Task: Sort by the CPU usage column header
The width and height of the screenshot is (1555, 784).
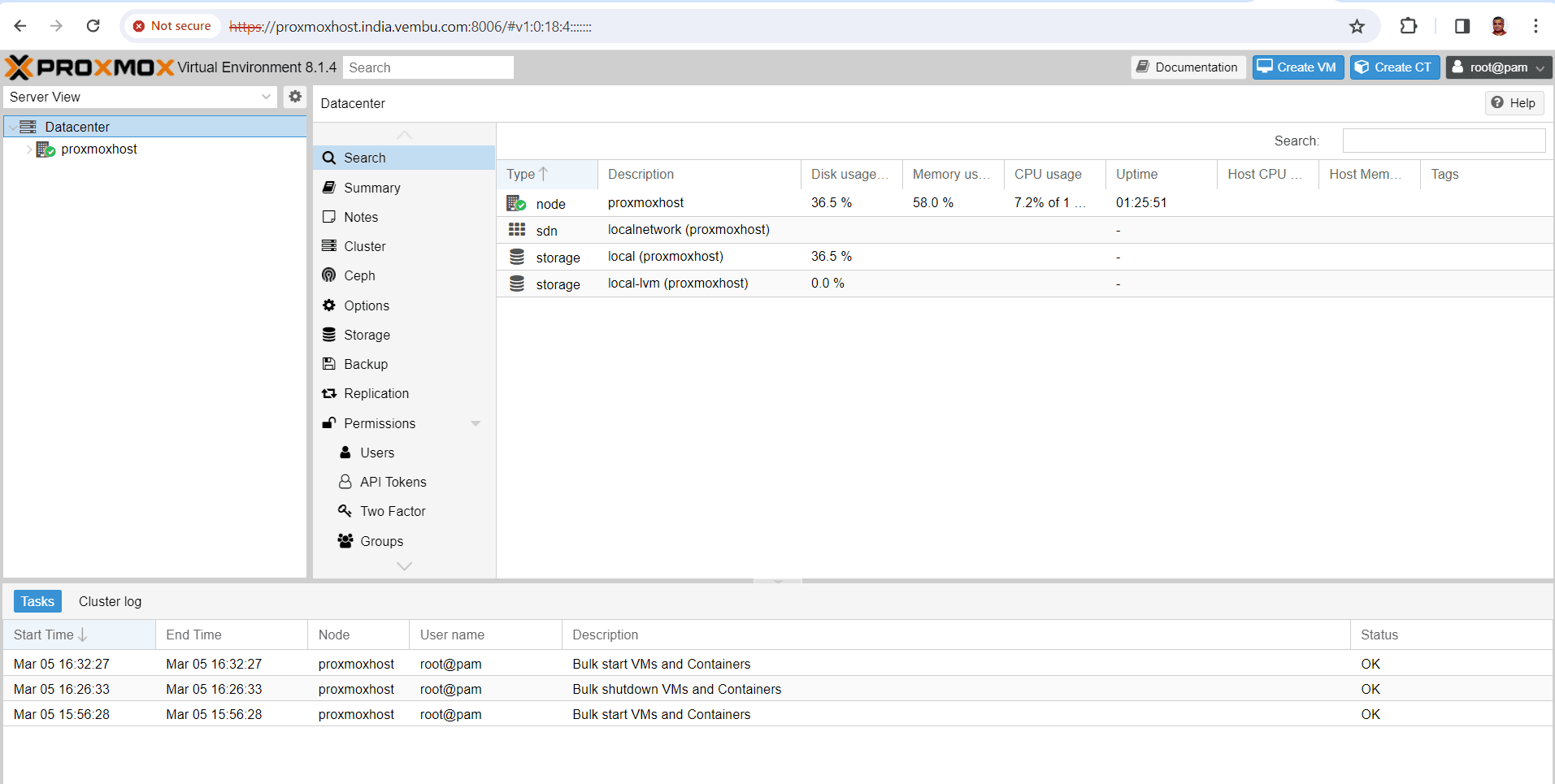Action: tap(1054, 174)
